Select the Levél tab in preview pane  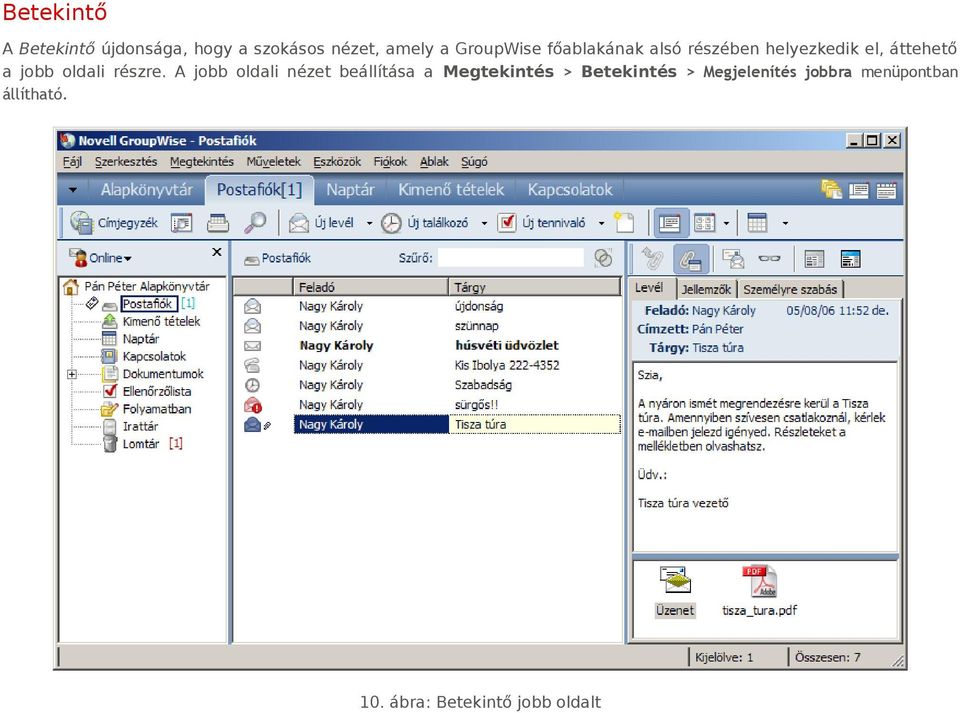tap(649, 288)
